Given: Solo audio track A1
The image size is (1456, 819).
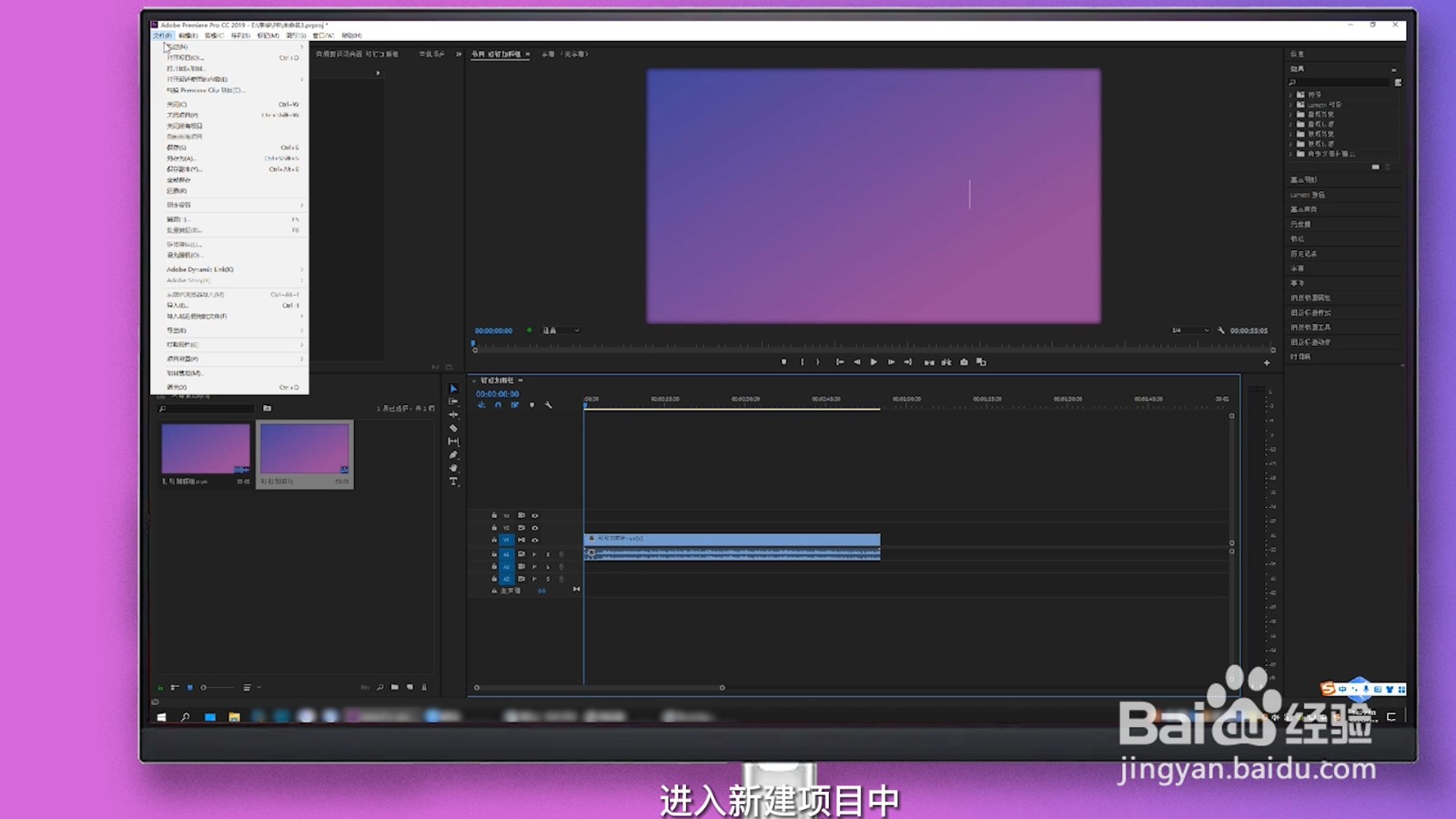Looking at the screenshot, I should tap(548, 554).
